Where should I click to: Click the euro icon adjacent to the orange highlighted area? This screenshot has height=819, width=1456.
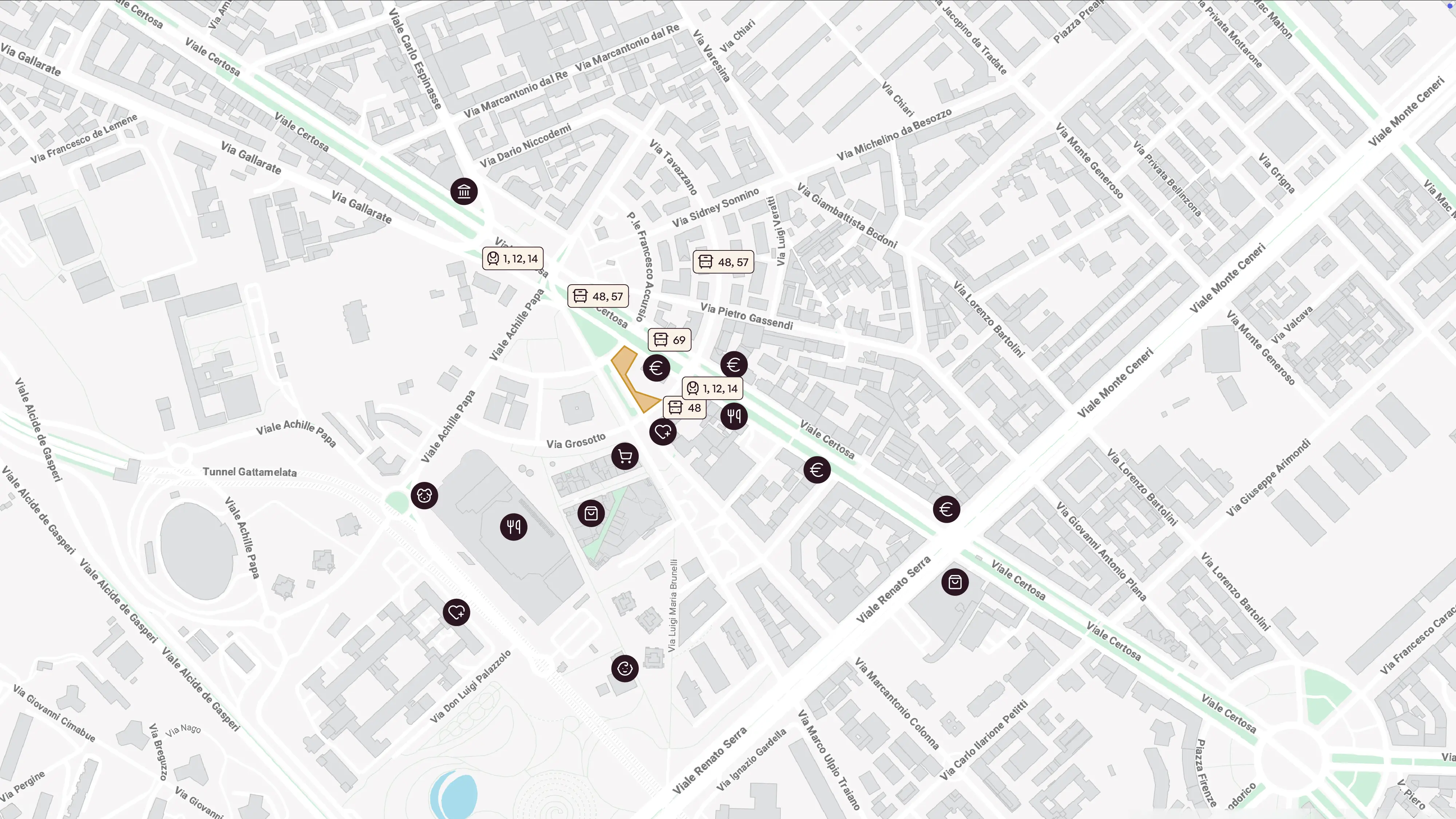coord(656,368)
